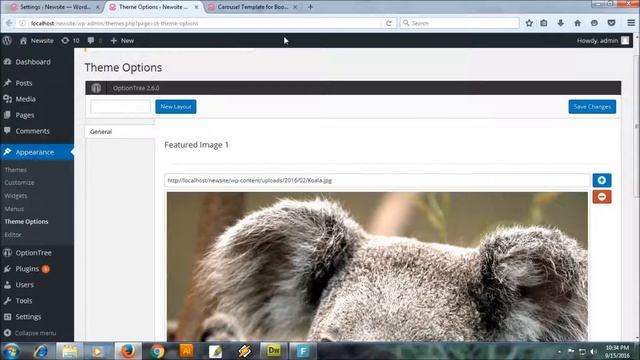
Task: Open Theme Options submenu item
Action: [26, 222]
